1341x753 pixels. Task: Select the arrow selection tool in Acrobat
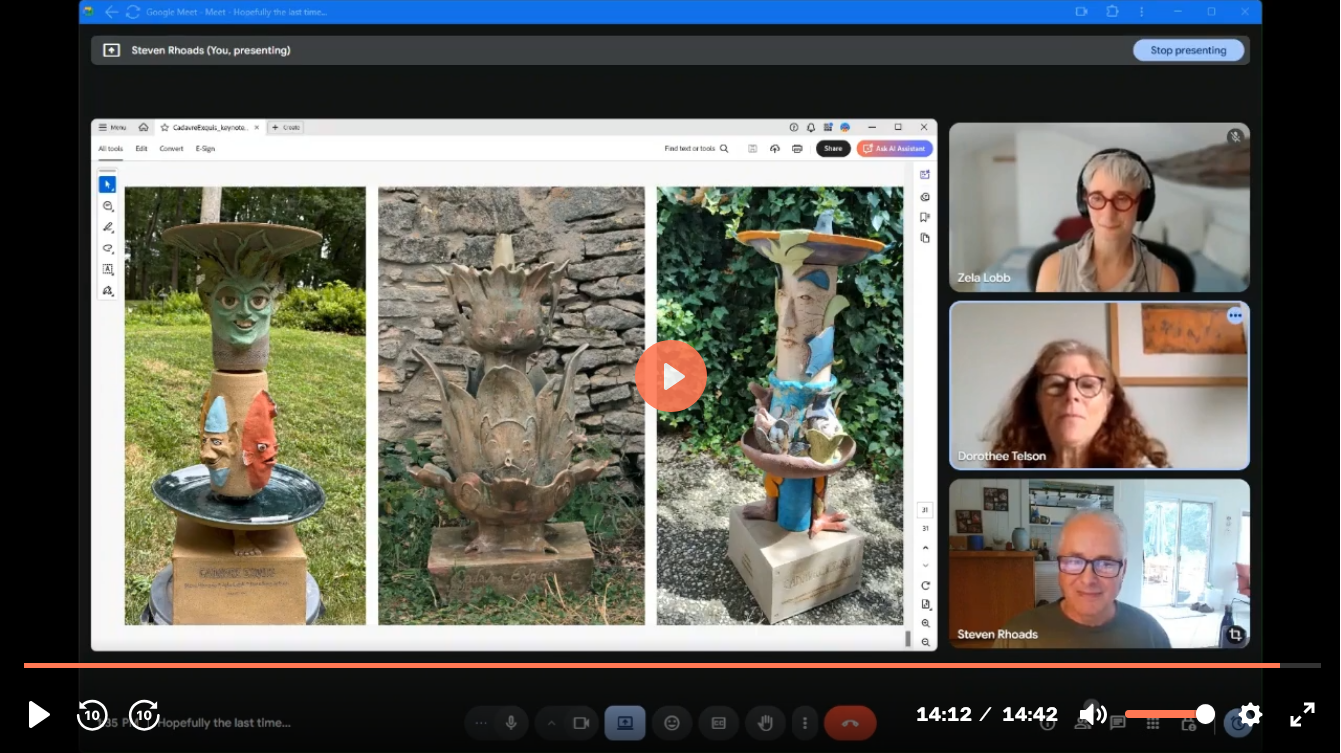click(x=107, y=185)
